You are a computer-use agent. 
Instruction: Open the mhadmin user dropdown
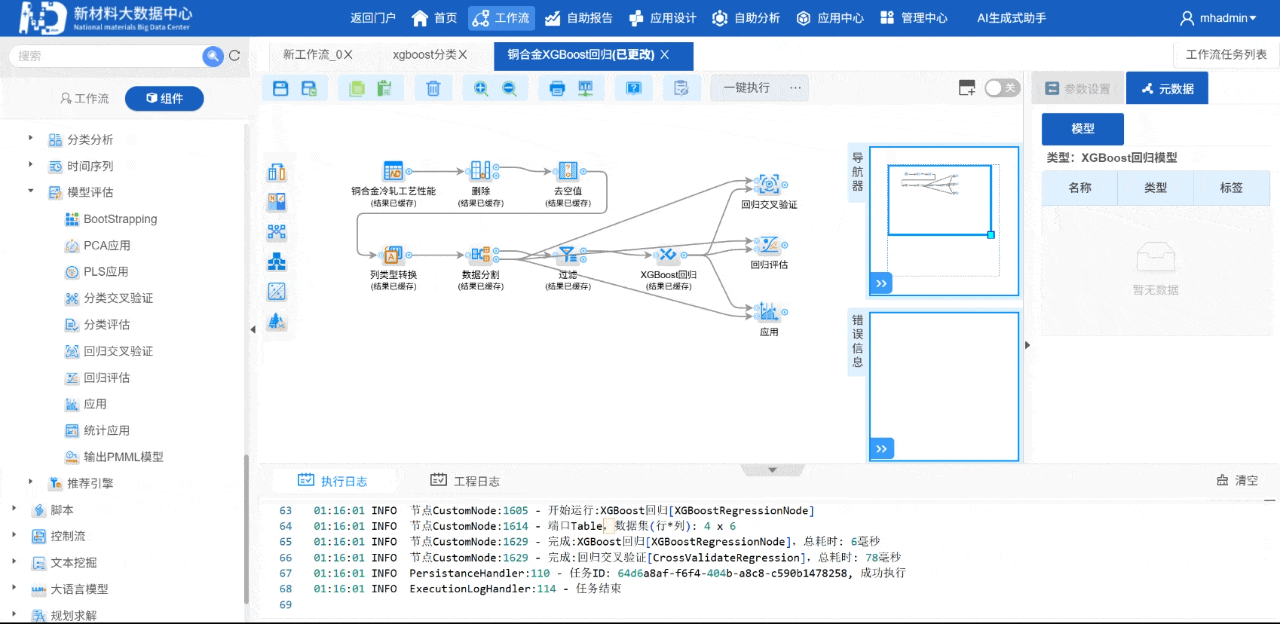1218,18
